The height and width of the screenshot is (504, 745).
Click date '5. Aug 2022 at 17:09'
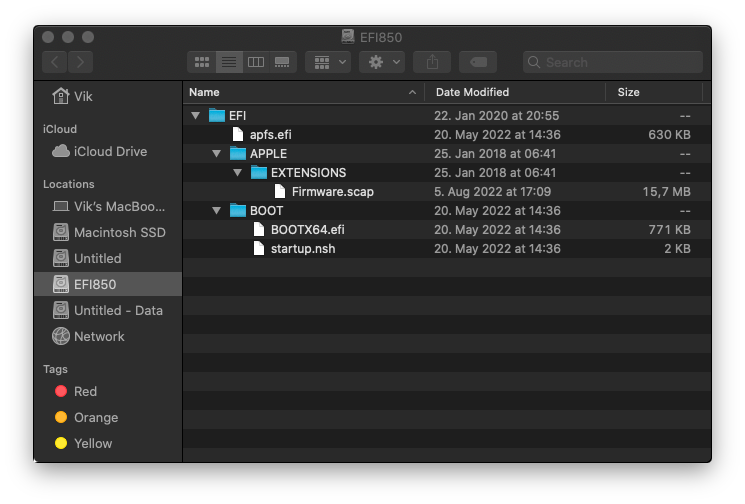(493, 191)
